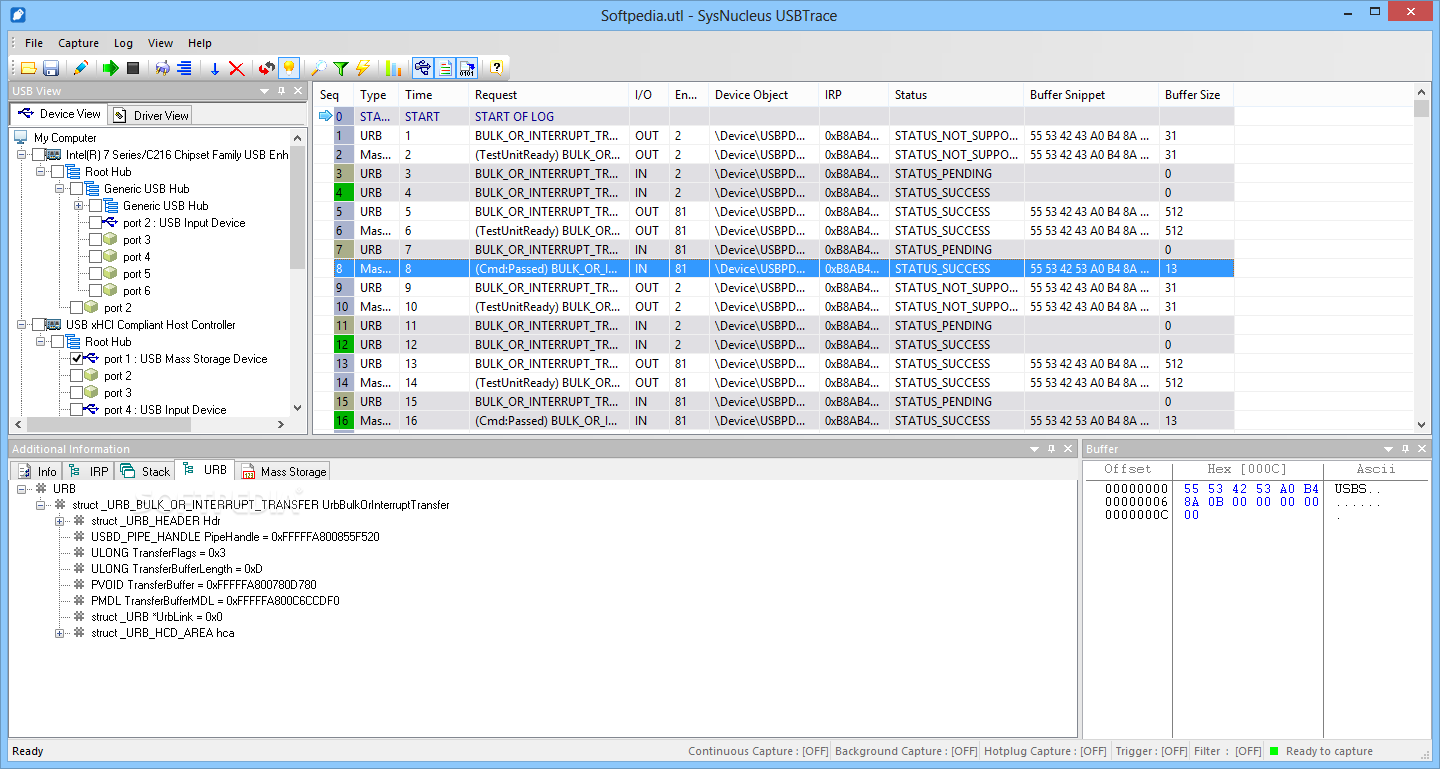This screenshot has width=1440, height=769.
Task: Click the log list vertical scrollbar thumb
Action: [x=1421, y=108]
